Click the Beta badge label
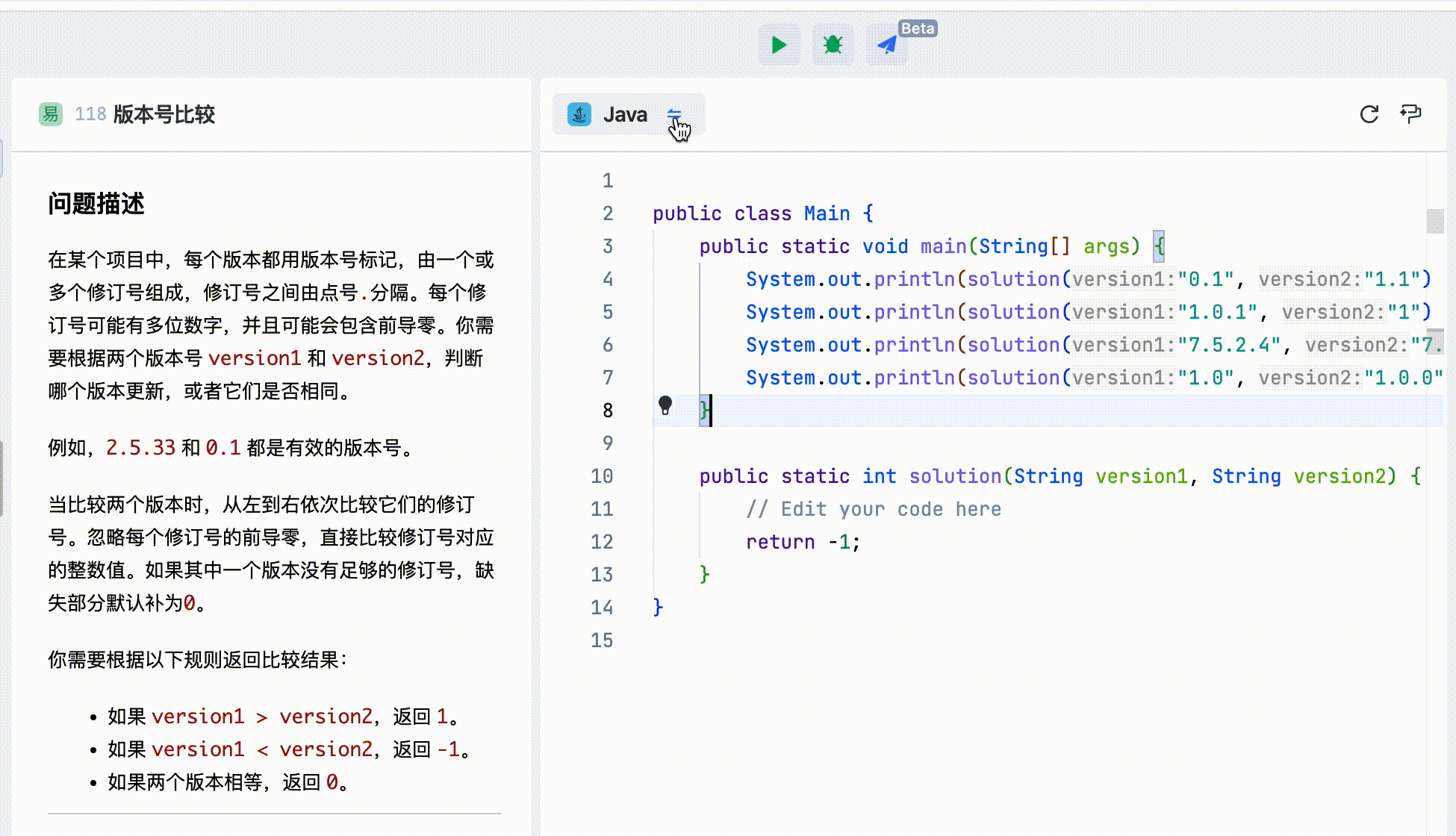This screenshot has width=1456, height=836. (x=918, y=28)
